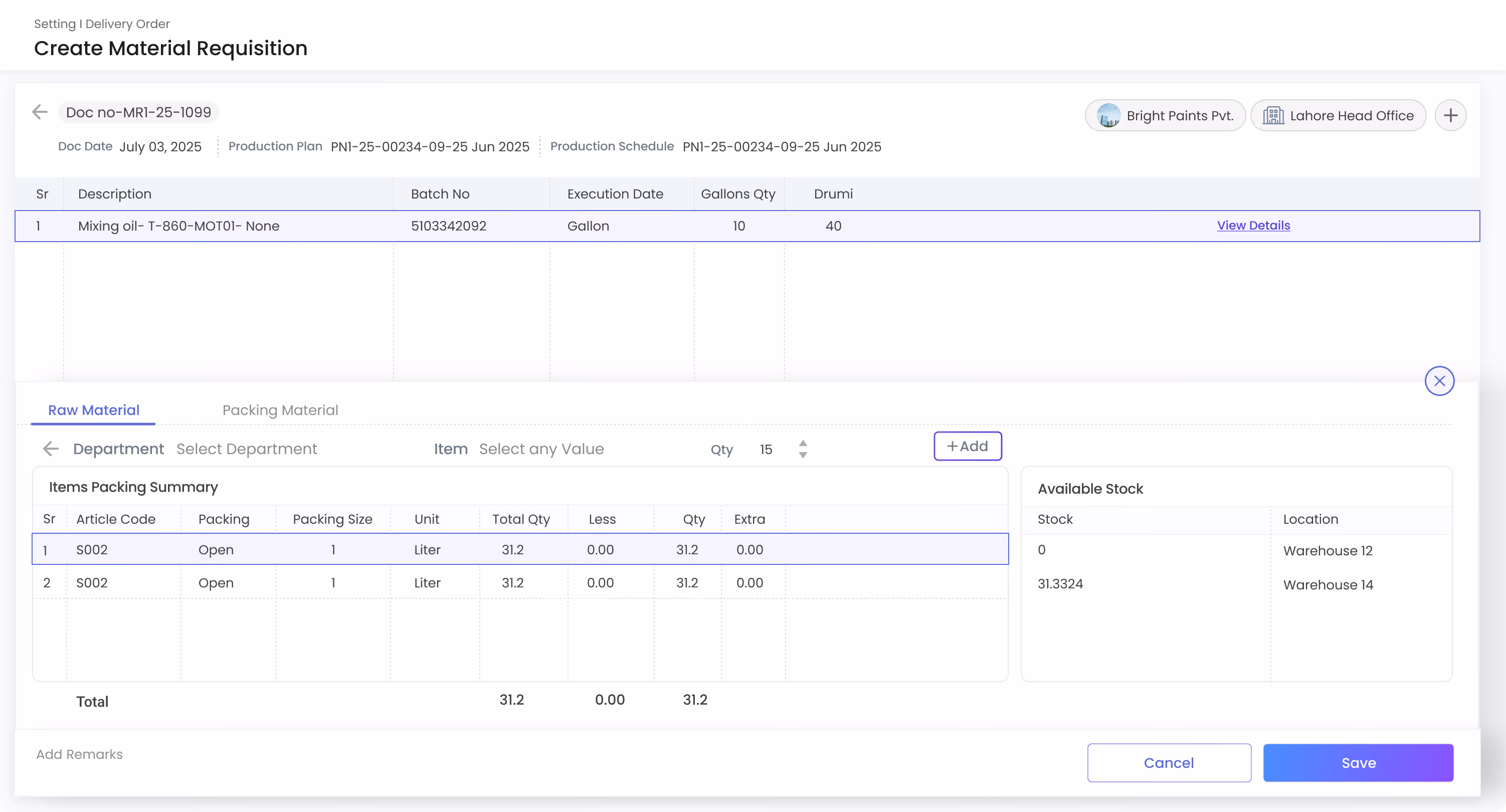The width and height of the screenshot is (1506, 812).
Task: Click batch number 5103342092
Action: (448, 226)
